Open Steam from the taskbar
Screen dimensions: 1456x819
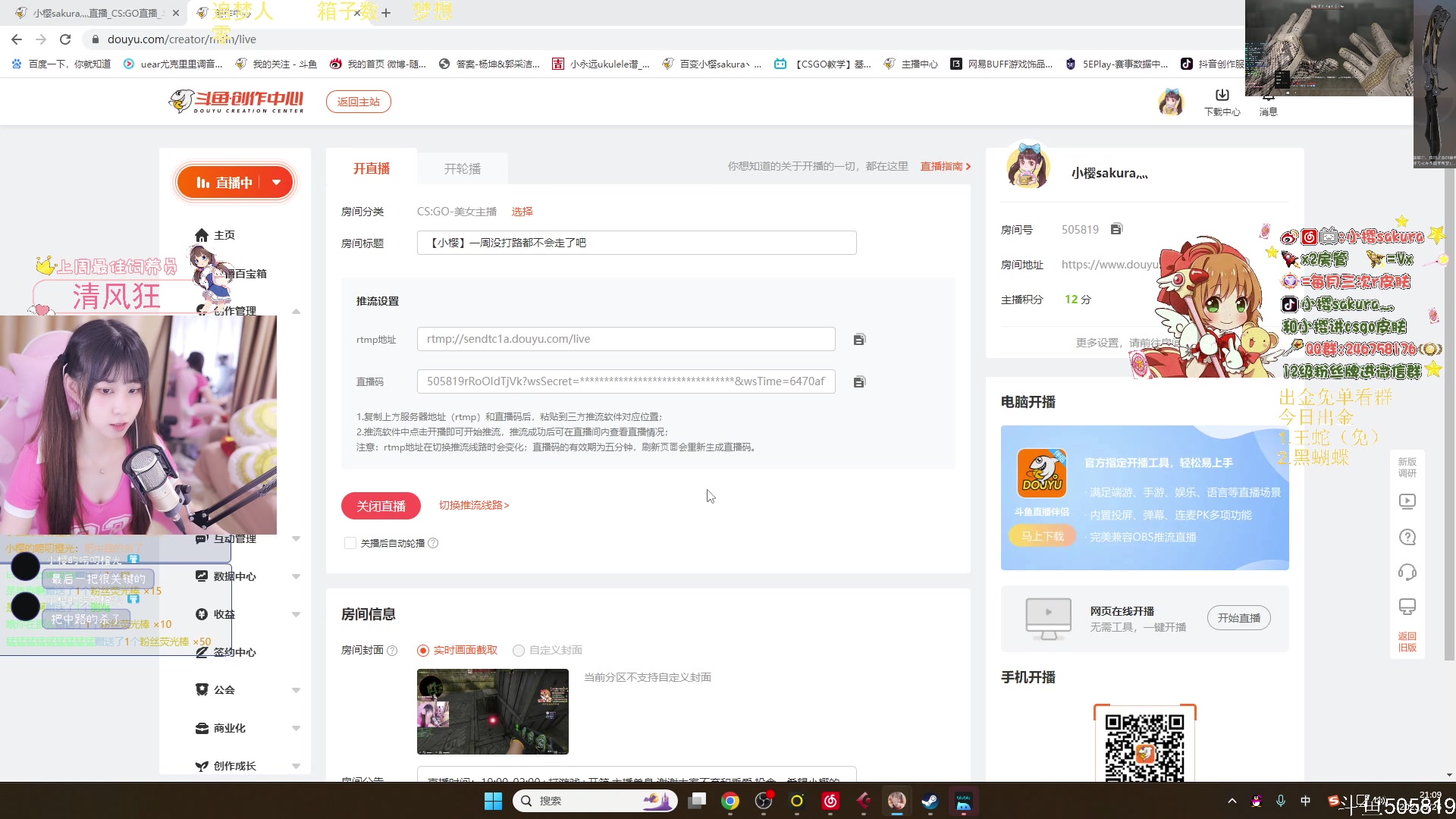click(x=930, y=801)
